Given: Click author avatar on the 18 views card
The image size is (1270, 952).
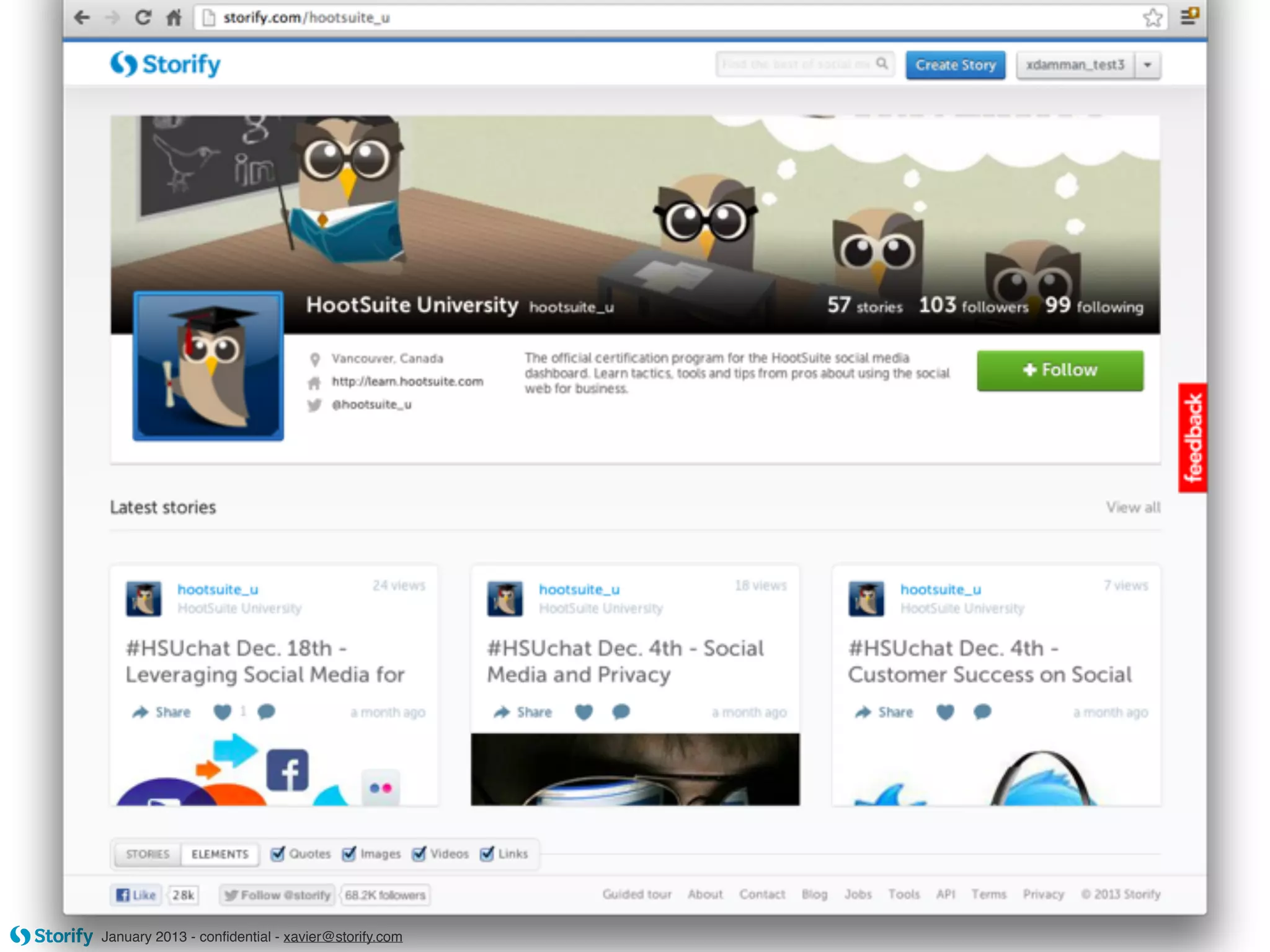Looking at the screenshot, I should (505, 598).
